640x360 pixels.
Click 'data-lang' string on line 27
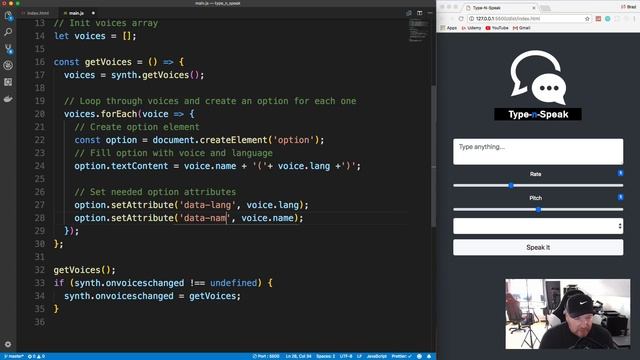207,205
